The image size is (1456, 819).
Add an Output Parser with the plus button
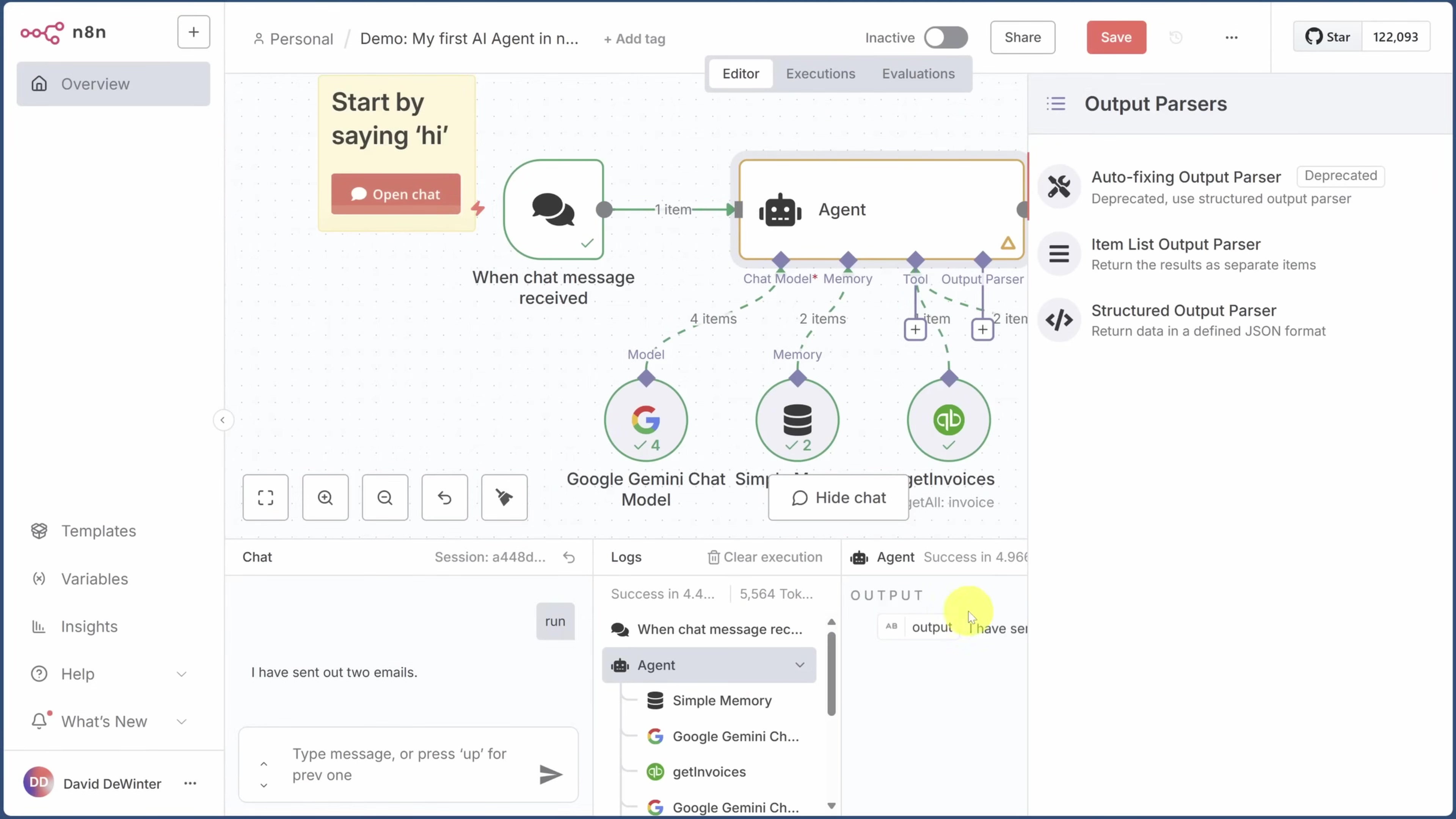click(x=982, y=329)
